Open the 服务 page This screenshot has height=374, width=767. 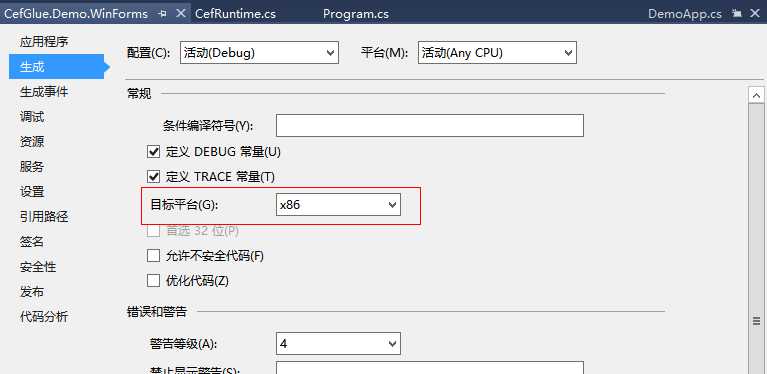point(32,167)
